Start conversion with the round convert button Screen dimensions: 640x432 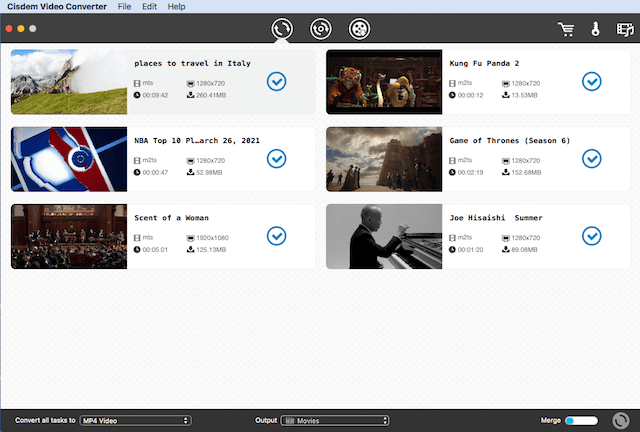point(621,420)
